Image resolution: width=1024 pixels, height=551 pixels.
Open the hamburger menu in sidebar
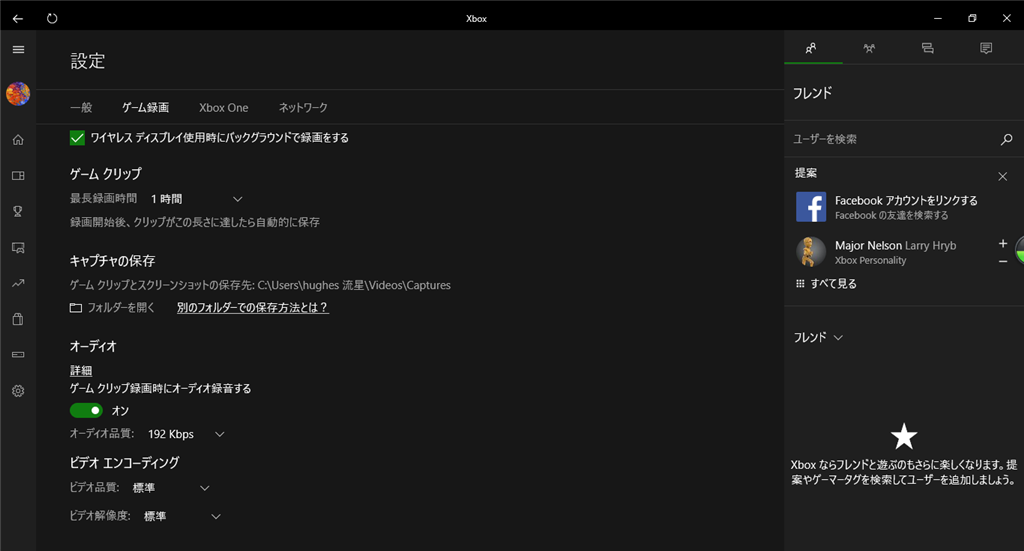coord(18,50)
